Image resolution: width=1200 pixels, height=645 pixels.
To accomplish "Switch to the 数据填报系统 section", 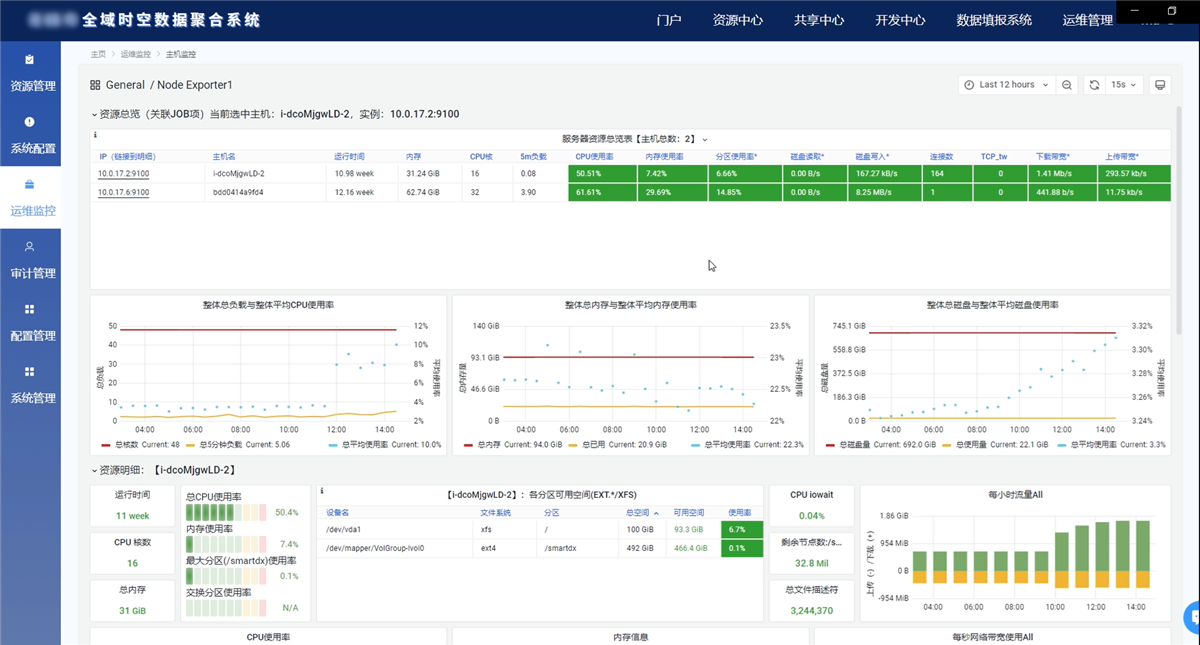I will (x=992, y=19).
